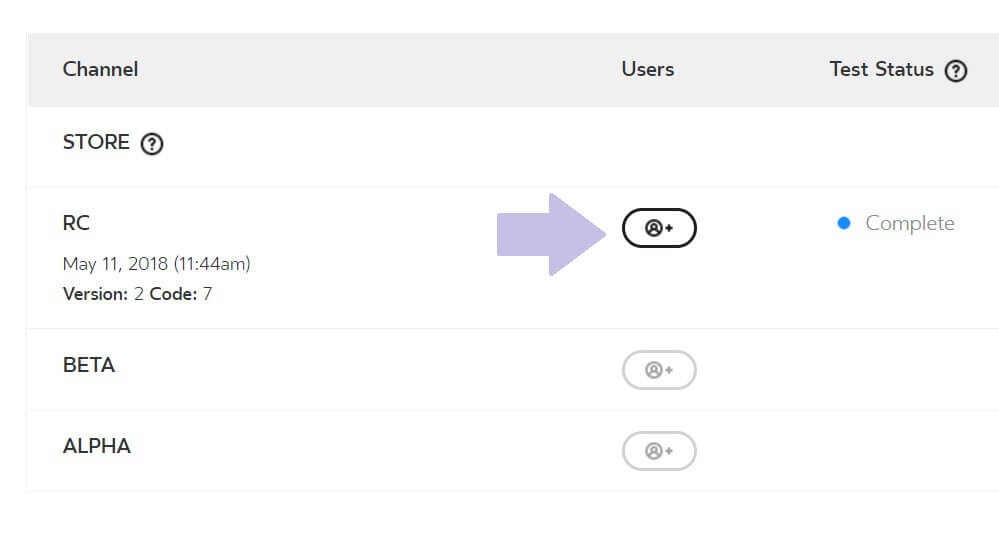Click the blue Complete status dot

coord(844,223)
